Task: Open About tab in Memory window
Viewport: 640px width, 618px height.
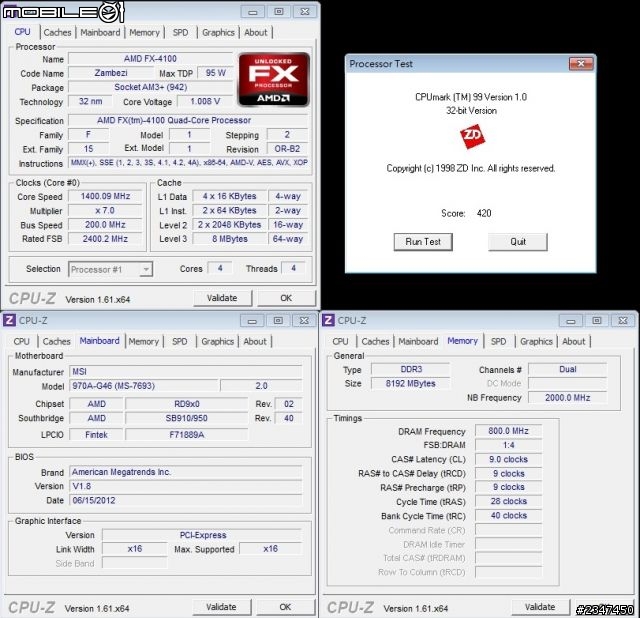Action: point(574,341)
